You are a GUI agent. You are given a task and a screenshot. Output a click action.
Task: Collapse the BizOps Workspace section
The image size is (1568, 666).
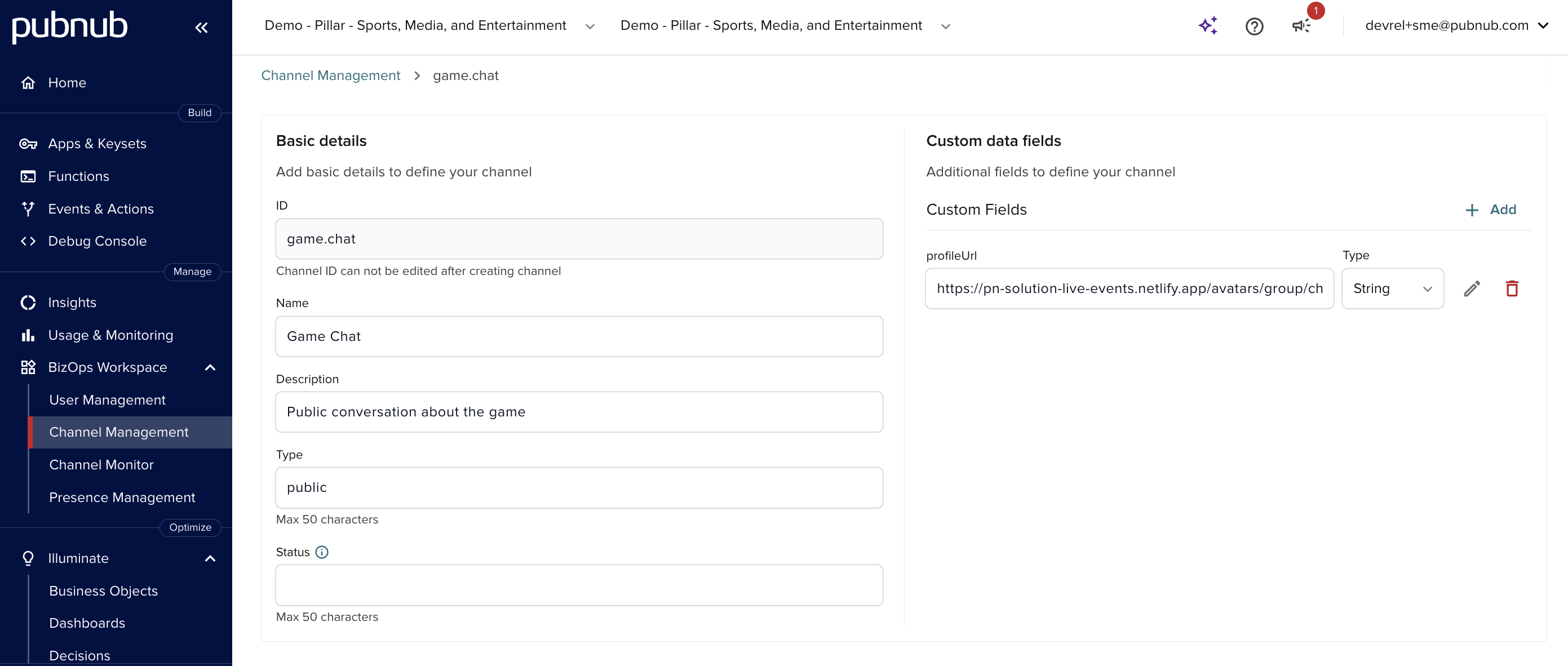pos(210,367)
